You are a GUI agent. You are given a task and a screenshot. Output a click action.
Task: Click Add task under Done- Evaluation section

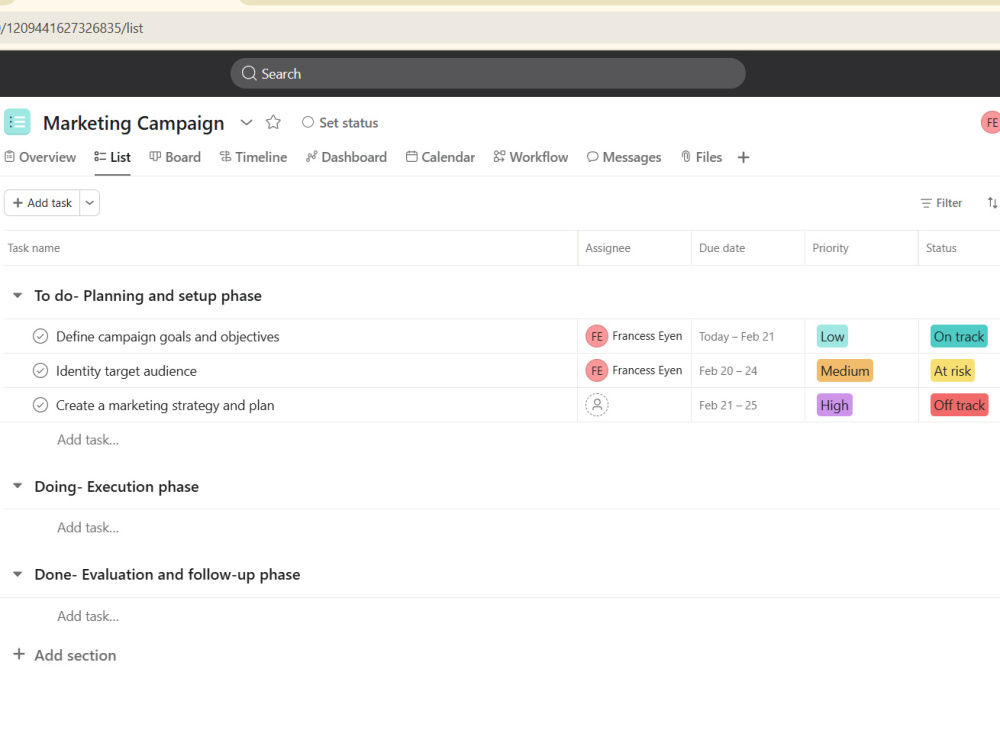[x=88, y=616]
